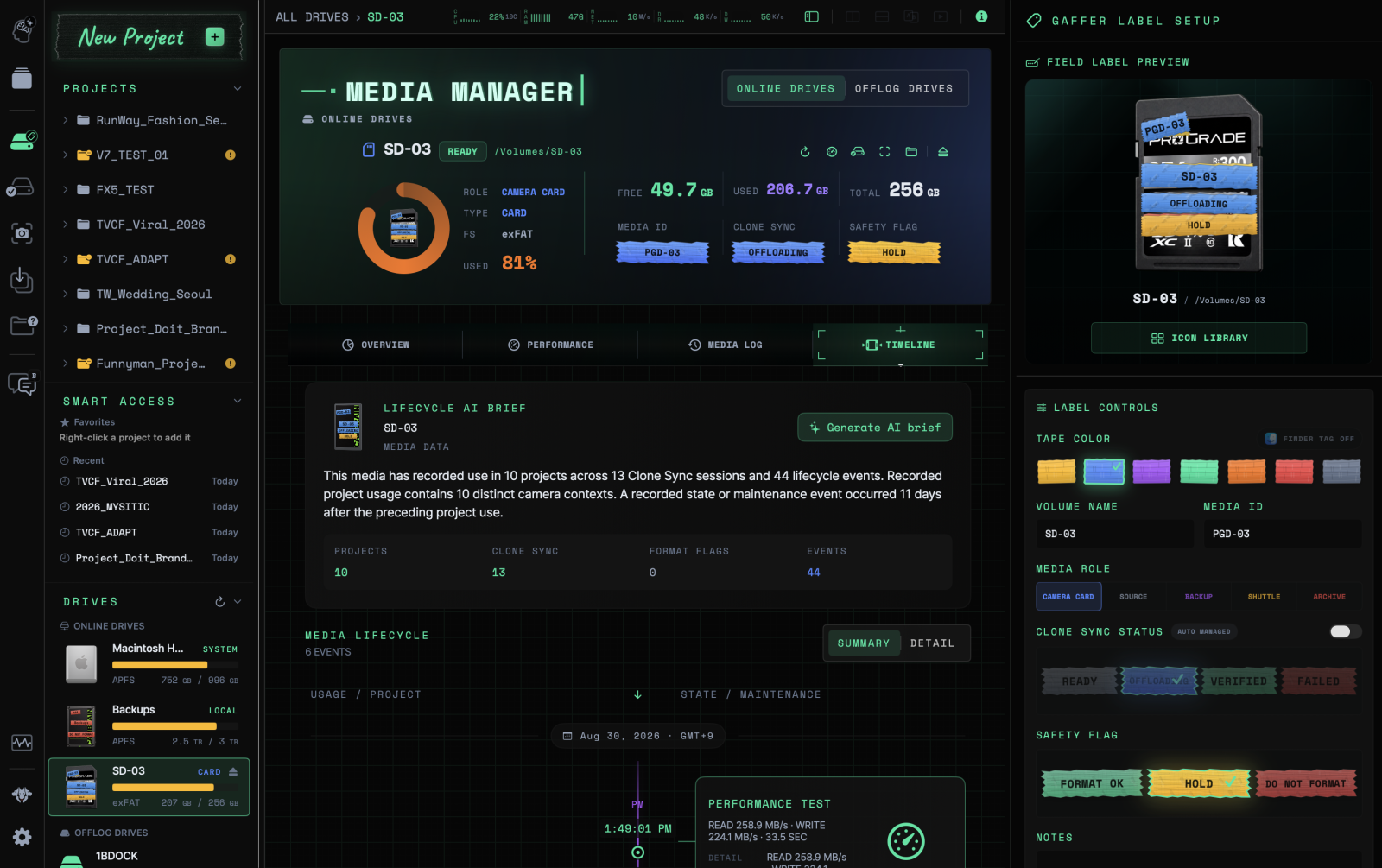The image size is (1382, 868).
Task: Open the Icon Library
Action: (1199, 338)
